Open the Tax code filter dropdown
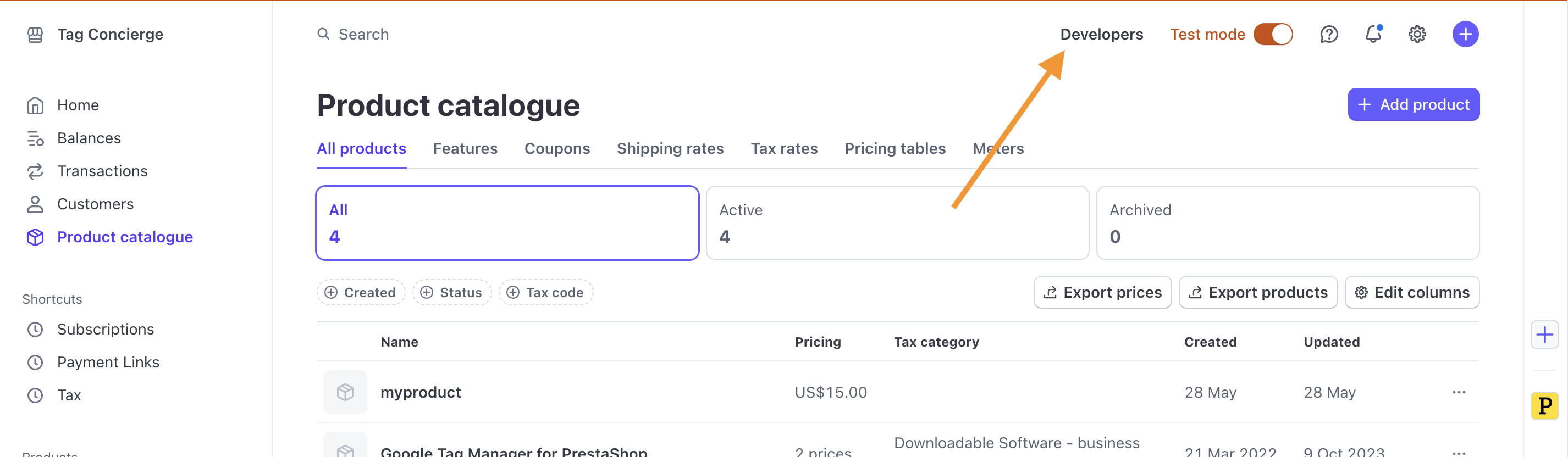1568x457 pixels. [545, 292]
